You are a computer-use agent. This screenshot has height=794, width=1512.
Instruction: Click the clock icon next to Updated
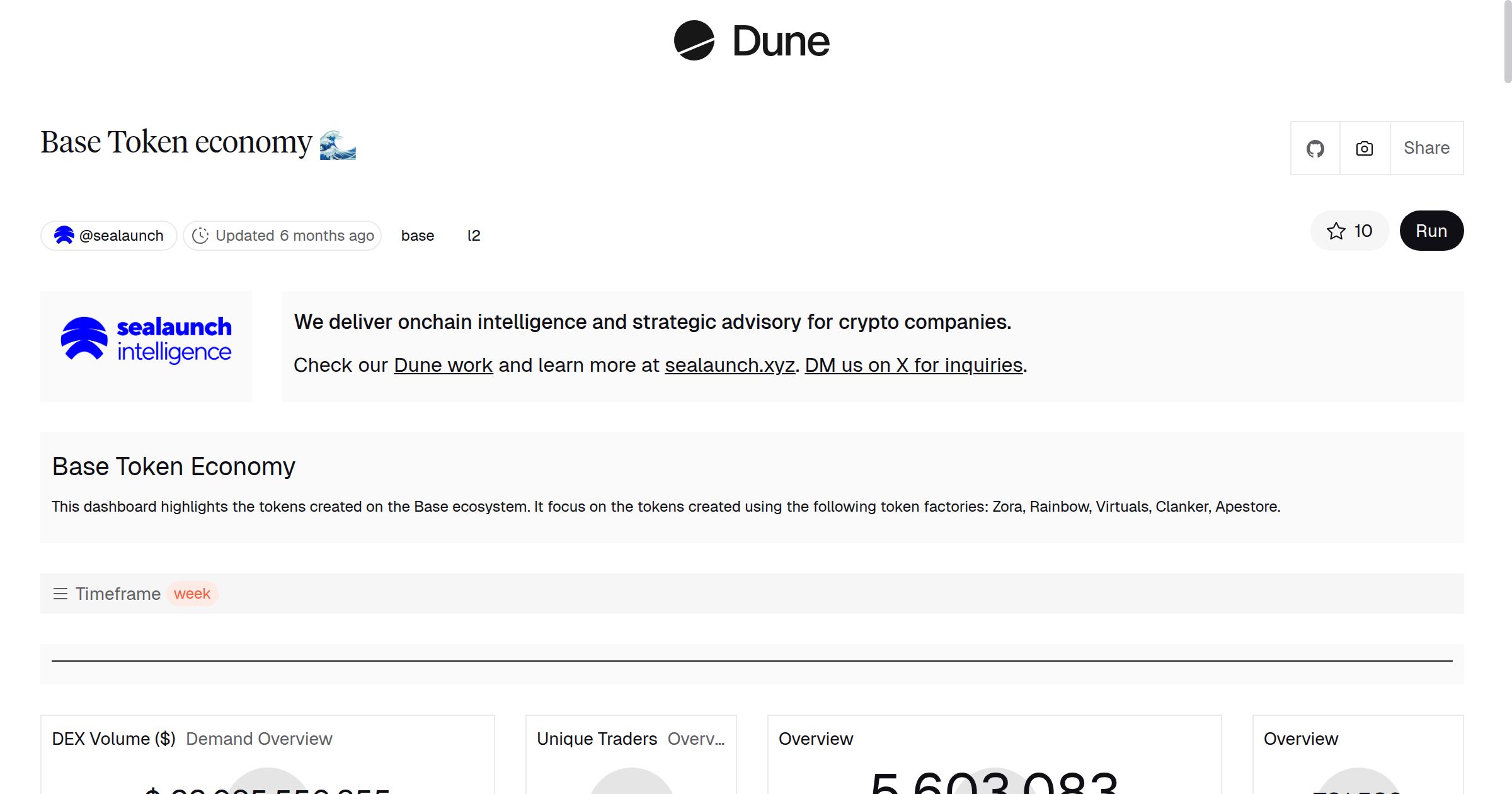[x=200, y=235]
